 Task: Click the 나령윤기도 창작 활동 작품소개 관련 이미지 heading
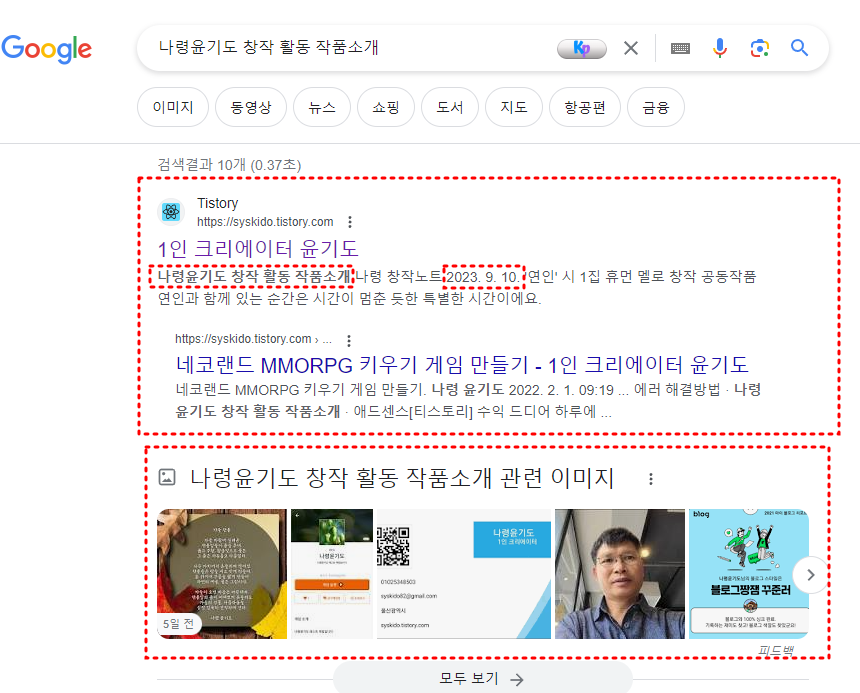click(x=401, y=478)
